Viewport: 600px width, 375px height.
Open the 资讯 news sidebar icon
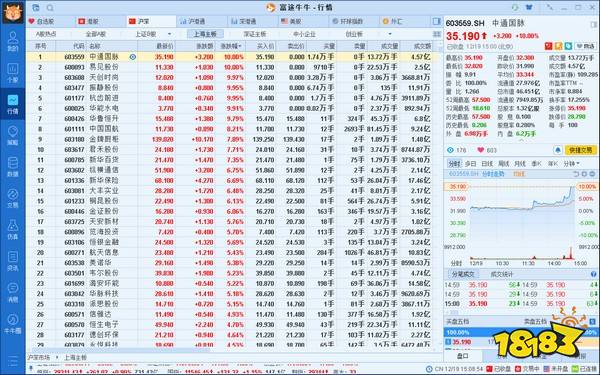pos(13,261)
